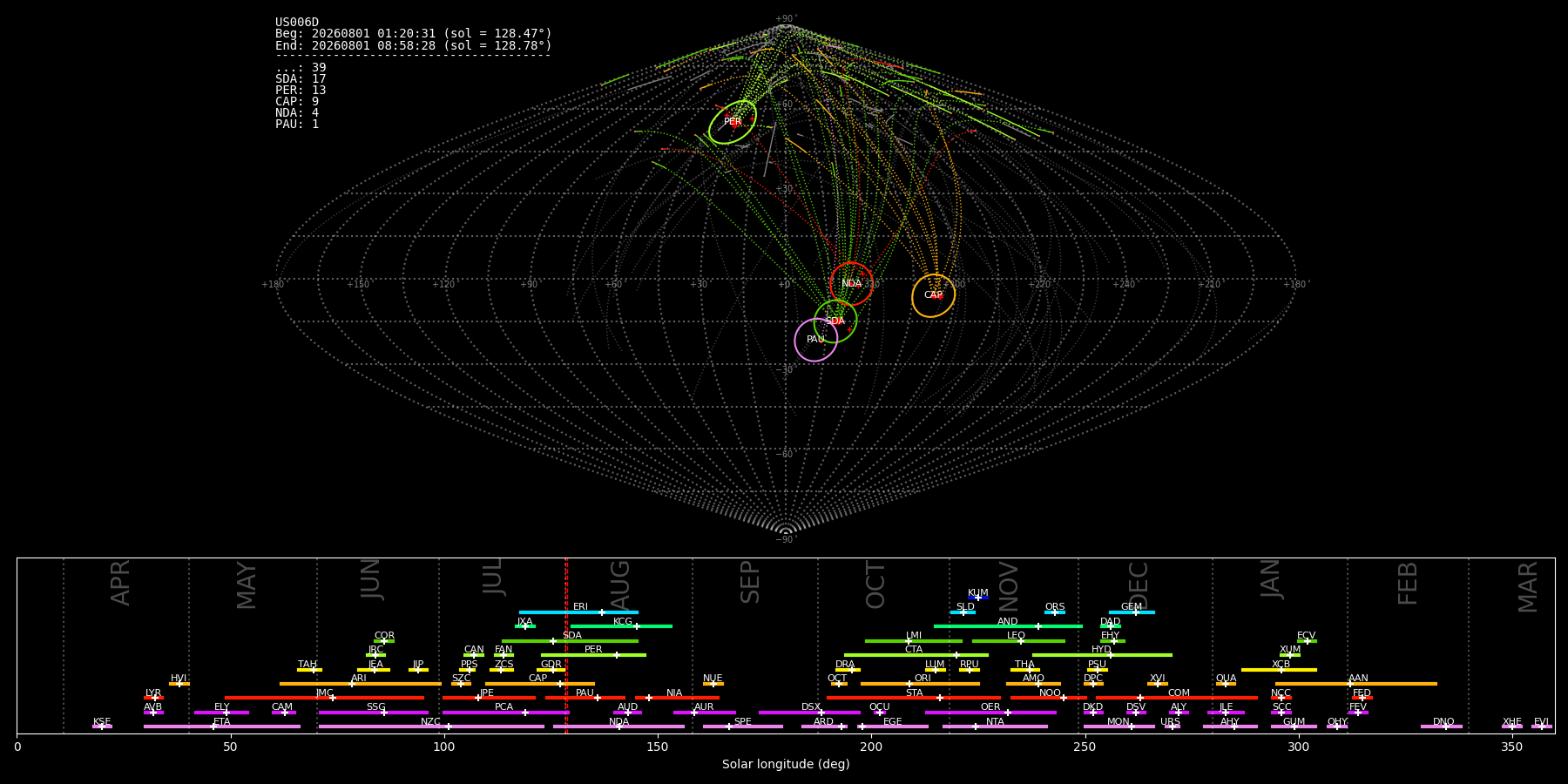The width and height of the screenshot is (1568, 784).
Task: Click SDA: 17 count in the legend
Action: coord(301,79)
